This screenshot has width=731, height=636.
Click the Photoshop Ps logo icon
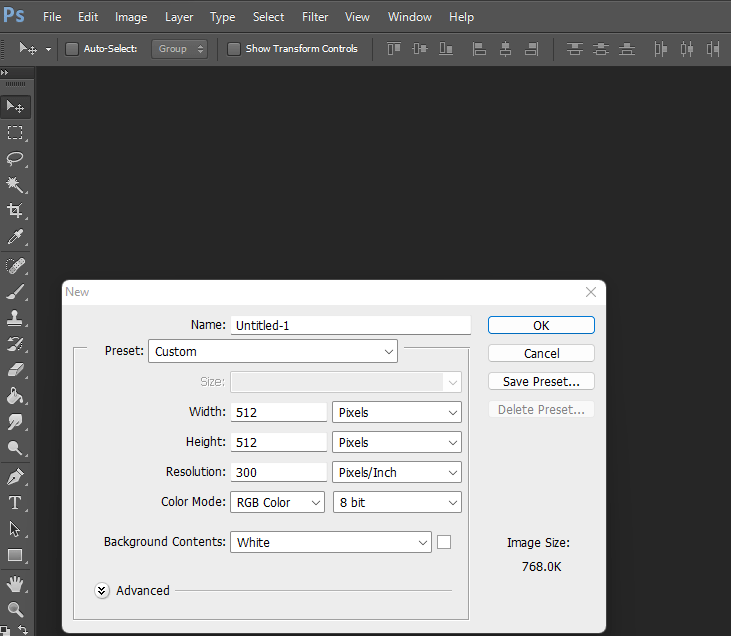click(14, 15)
